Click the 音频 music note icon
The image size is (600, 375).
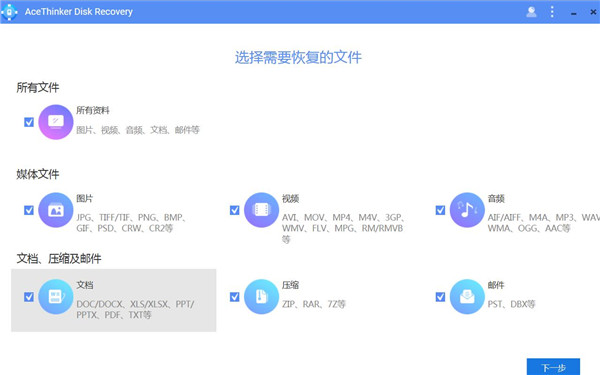tap(467, 210)
